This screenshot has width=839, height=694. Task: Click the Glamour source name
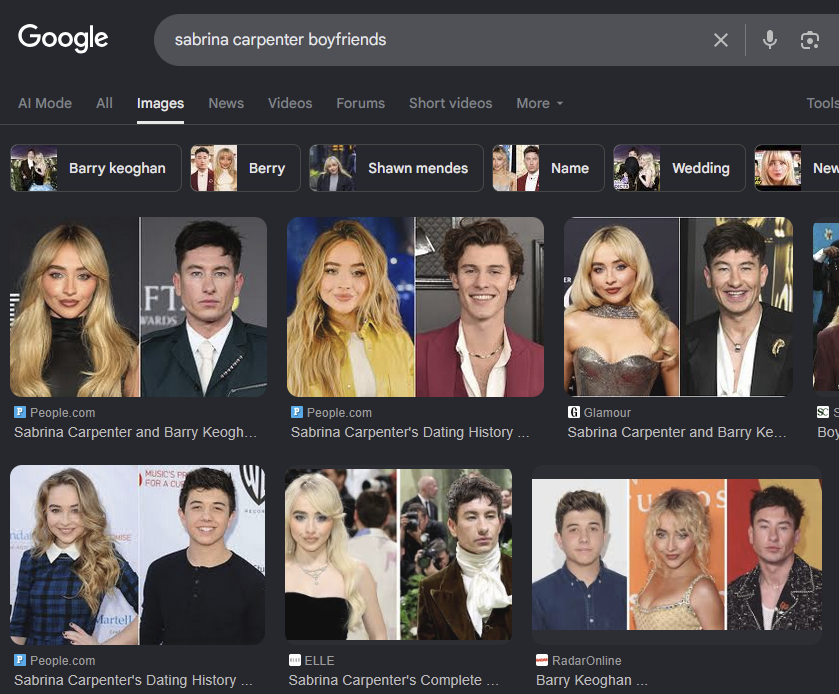click(607, 413)
